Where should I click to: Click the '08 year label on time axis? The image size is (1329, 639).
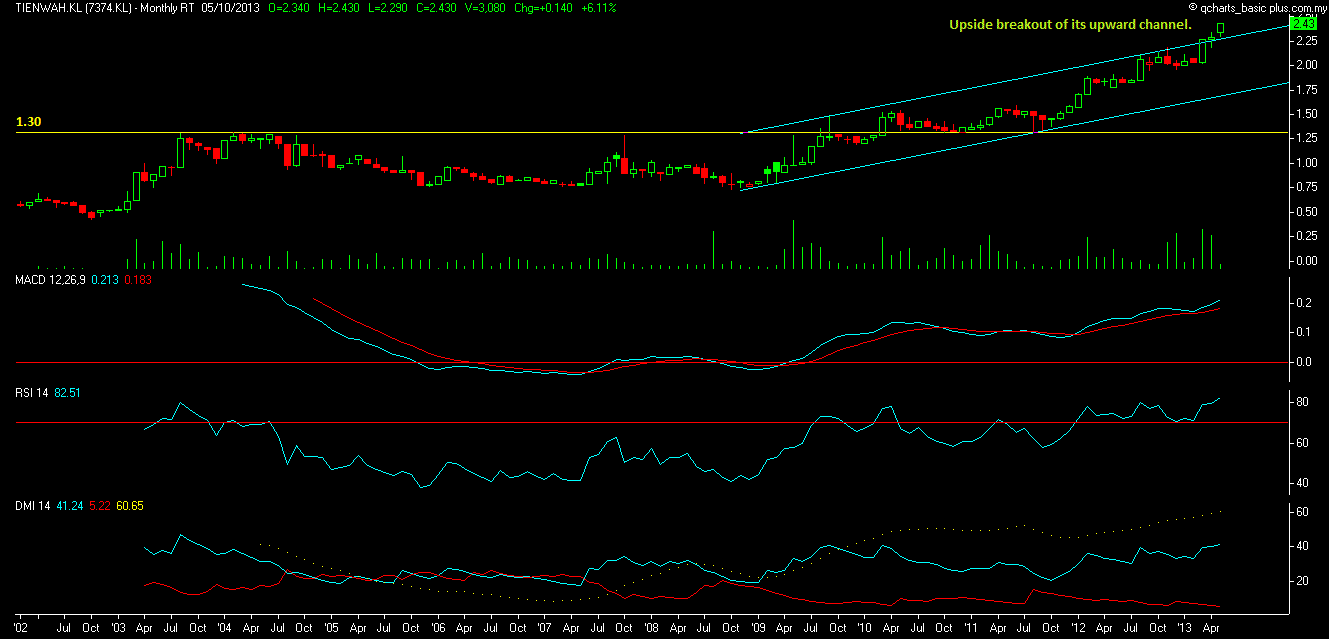pos(651,629)
